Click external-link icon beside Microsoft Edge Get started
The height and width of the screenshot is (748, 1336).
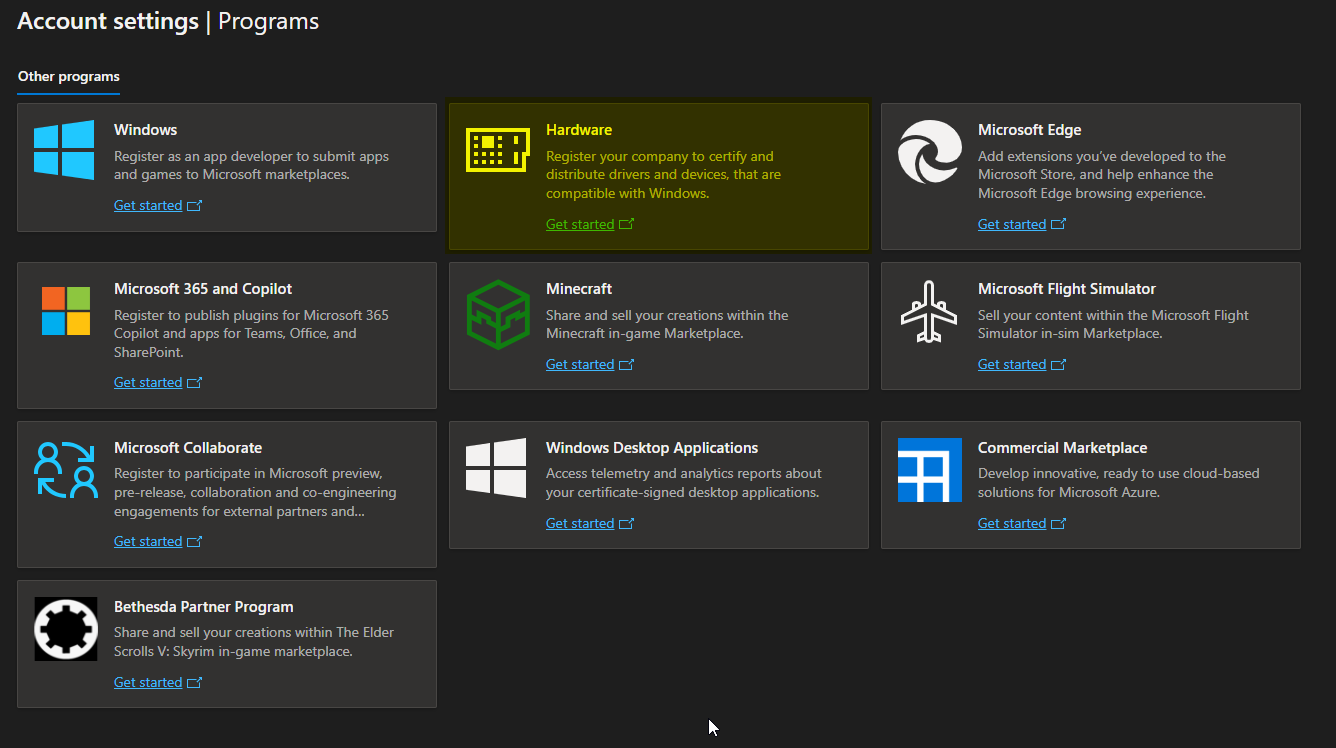coord(1059,225)
